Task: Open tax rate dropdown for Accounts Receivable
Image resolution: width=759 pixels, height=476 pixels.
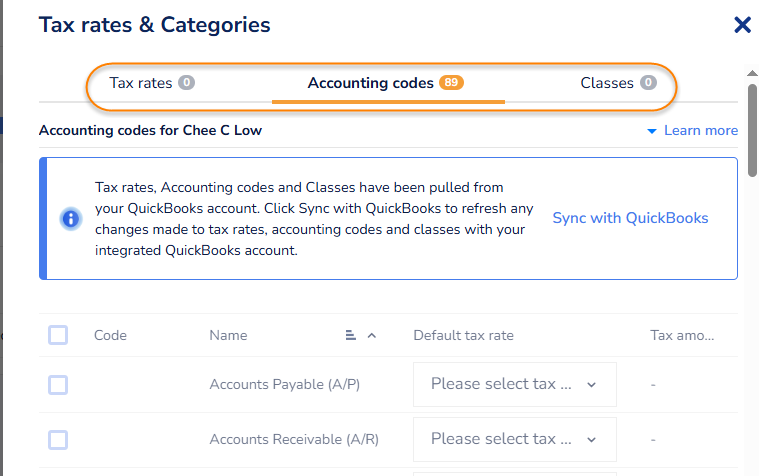Action: (514, 439)
